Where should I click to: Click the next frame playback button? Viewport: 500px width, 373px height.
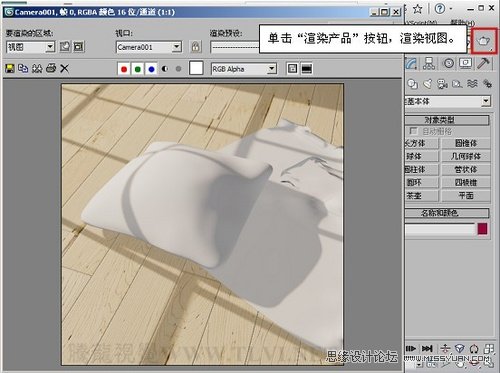coord(411,349)
